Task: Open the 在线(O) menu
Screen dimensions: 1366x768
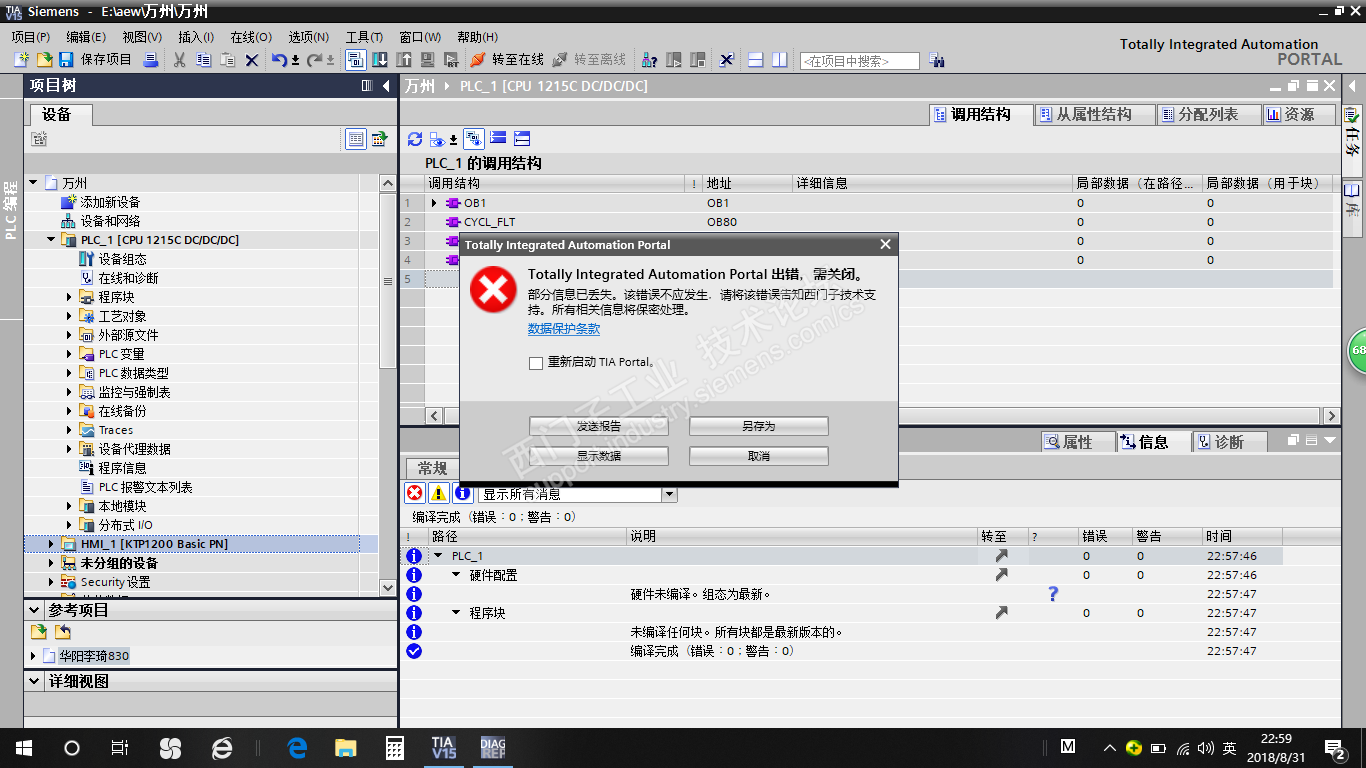Action: pyautogui.click(x=251, y=37)
